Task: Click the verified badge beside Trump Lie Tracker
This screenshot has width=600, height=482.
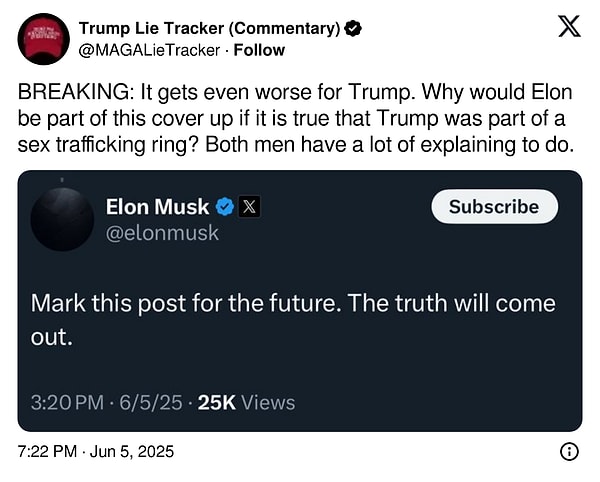Action: point(353,28)
